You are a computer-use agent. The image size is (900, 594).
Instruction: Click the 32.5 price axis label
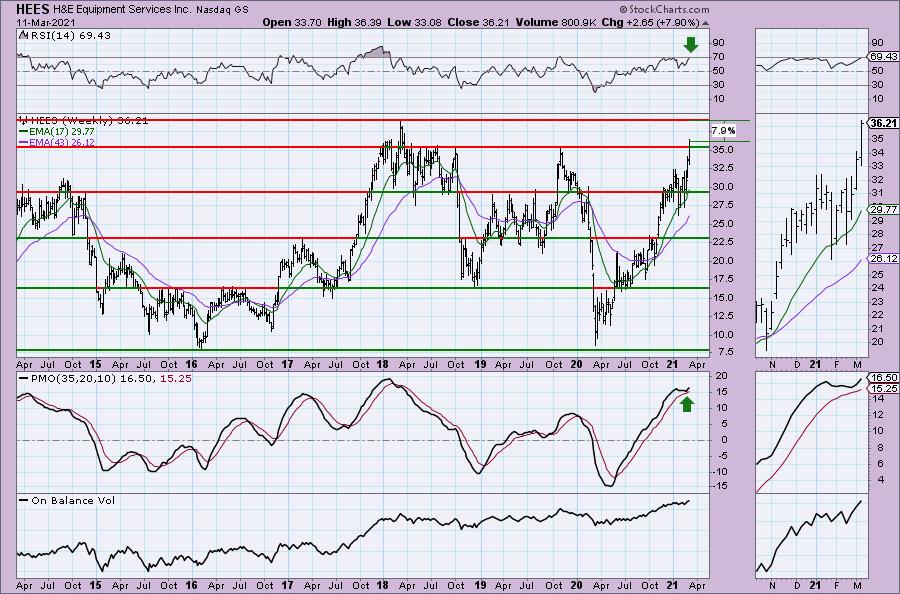tap(722, 168)
